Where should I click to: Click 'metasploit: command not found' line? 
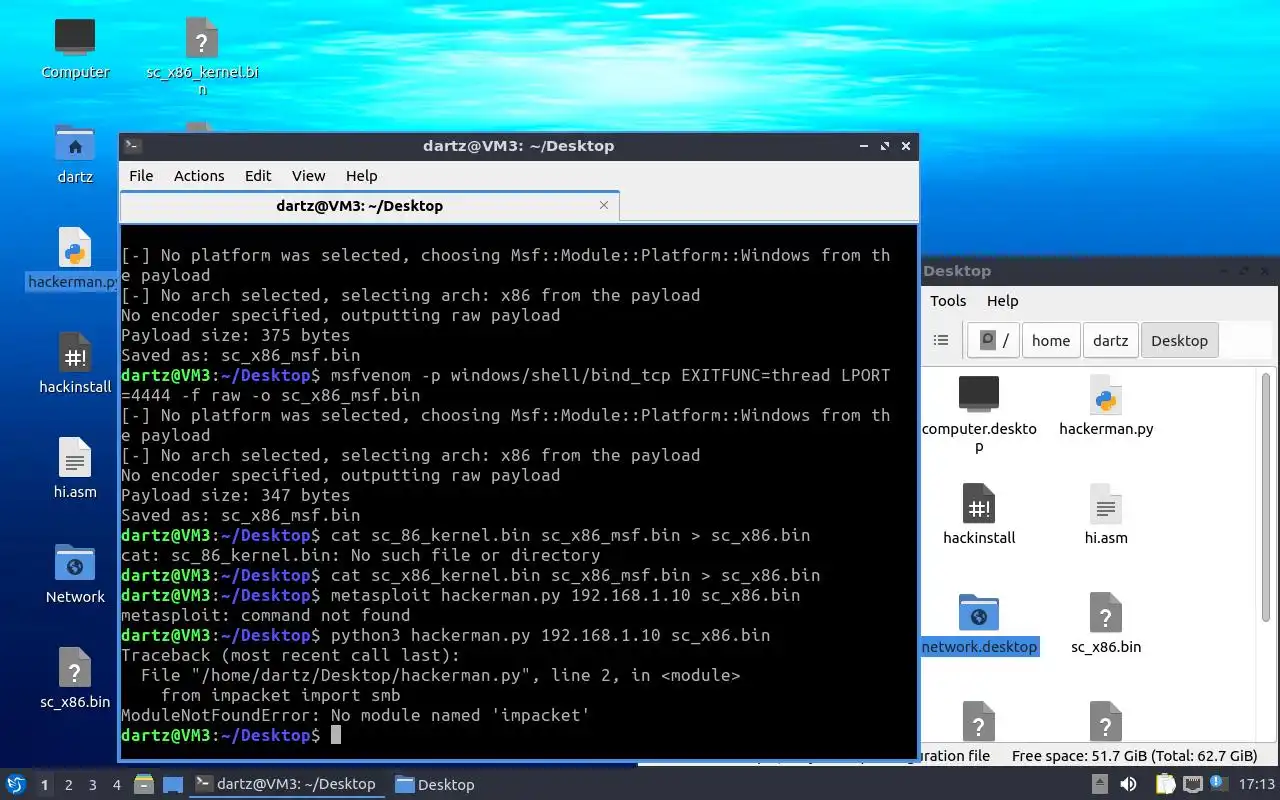click(x=265, y=615)
